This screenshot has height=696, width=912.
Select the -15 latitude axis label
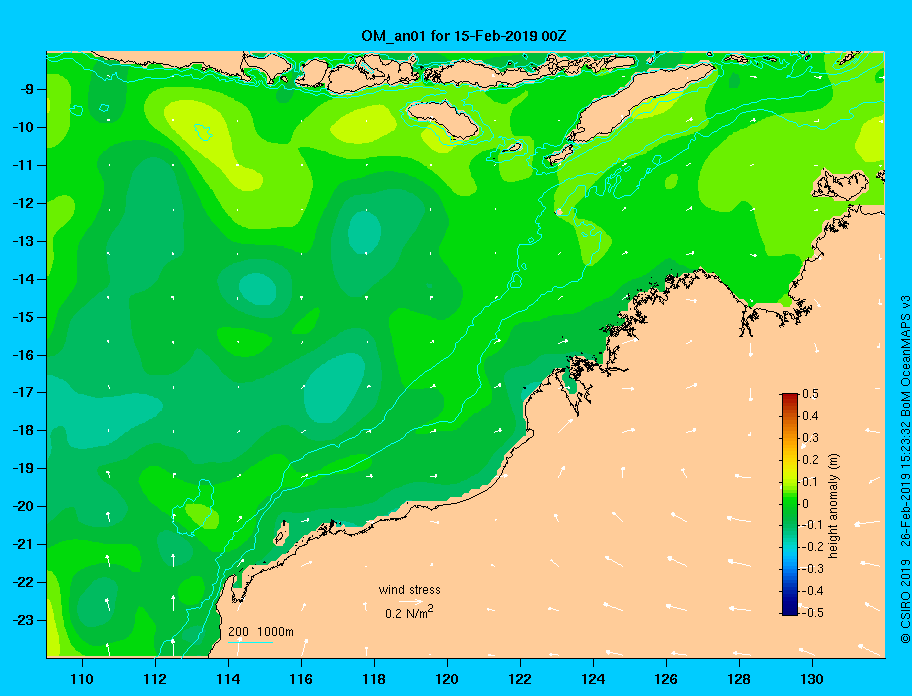pyautogui.click(x=24, y=317)
